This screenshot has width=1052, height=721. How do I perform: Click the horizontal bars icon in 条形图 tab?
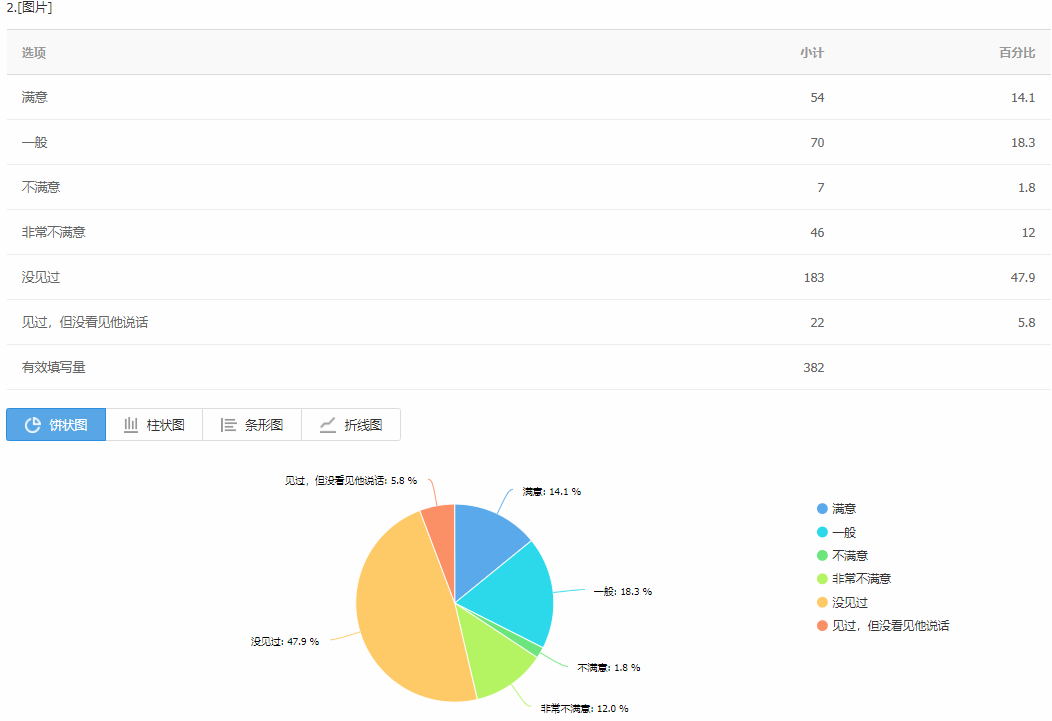[x=229, y=425]
